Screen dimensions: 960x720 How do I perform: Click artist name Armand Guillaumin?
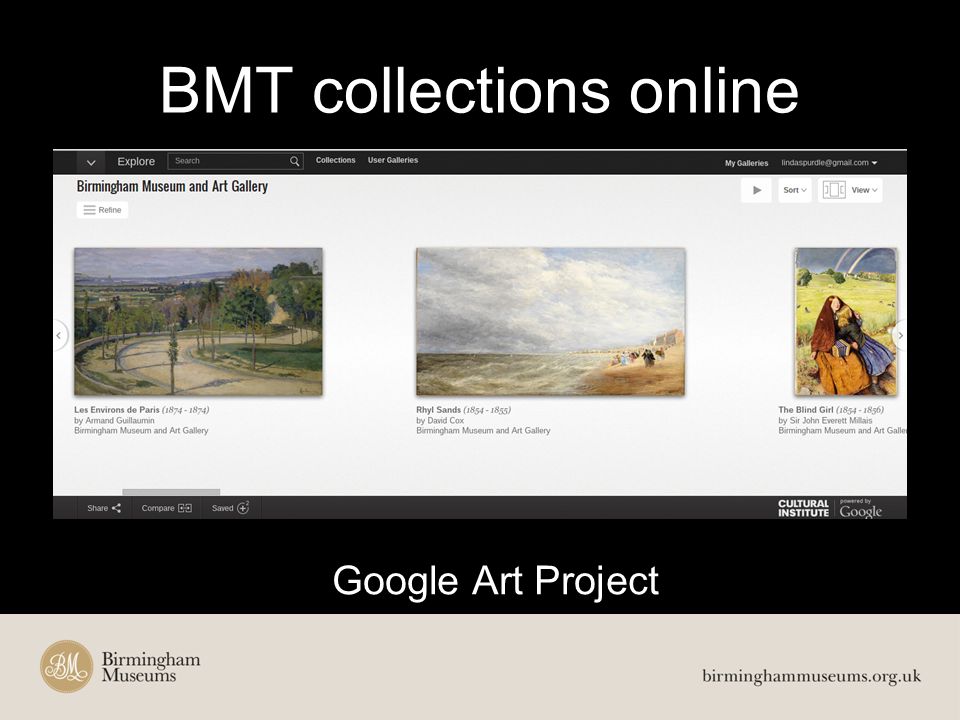[x=120, y=421]
